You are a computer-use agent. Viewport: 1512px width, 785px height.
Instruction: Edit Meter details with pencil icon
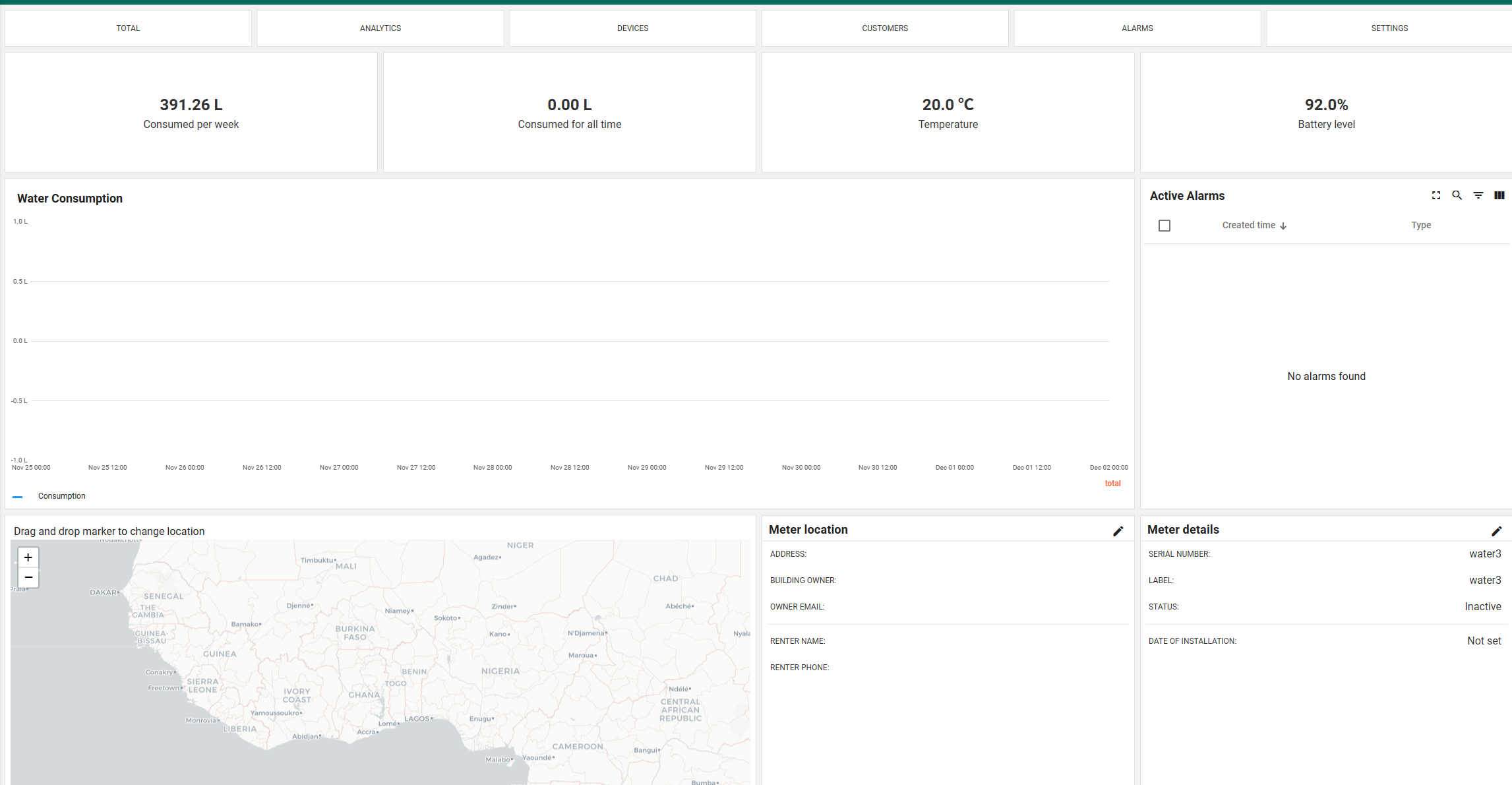[x=1496, y=531]
